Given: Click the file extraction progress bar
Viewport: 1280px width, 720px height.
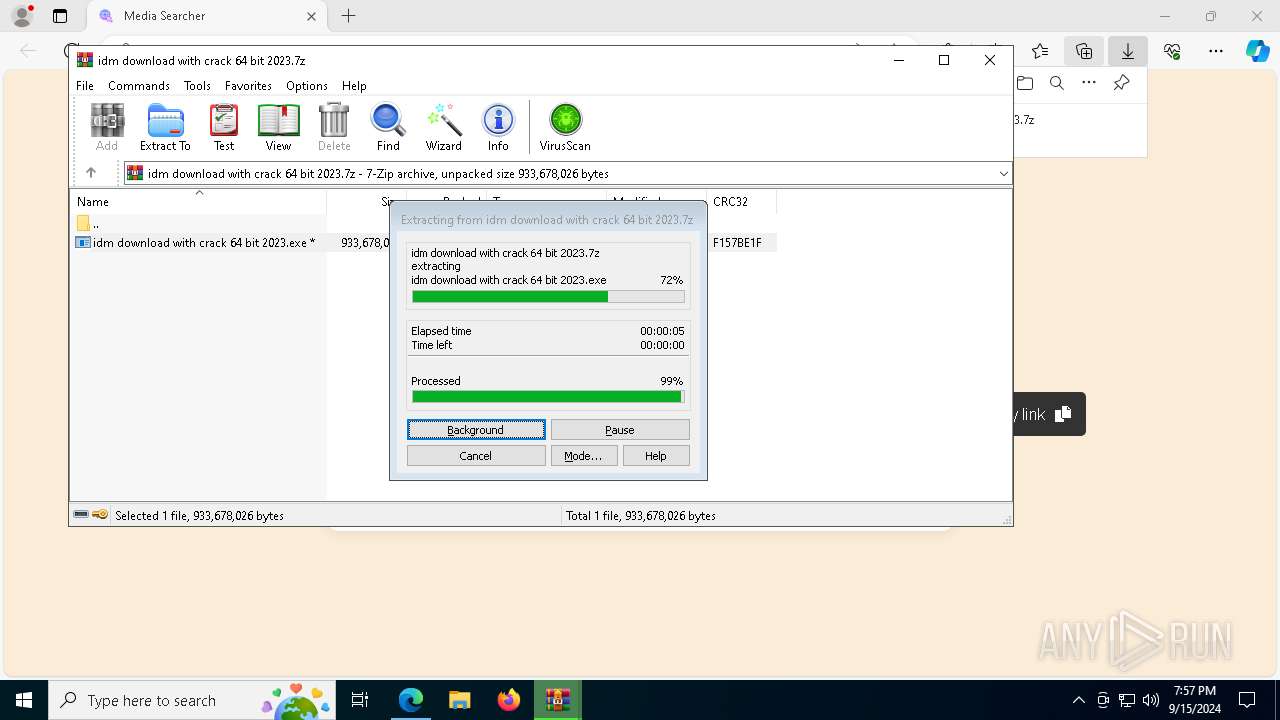Looking at the screenshot, I should point(548,296).
